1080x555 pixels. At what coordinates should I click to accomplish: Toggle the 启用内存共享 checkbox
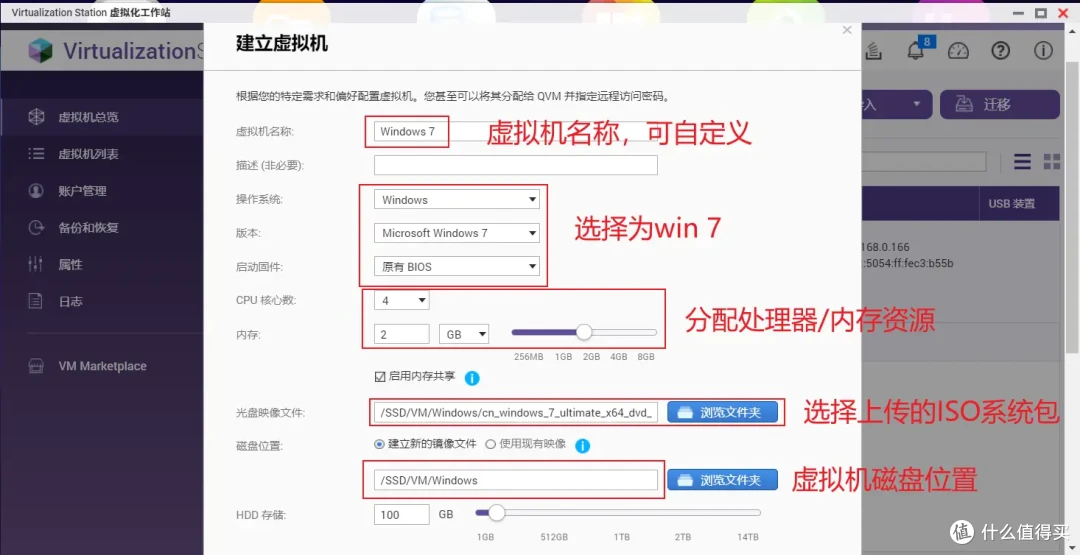(x=380, y=376)
